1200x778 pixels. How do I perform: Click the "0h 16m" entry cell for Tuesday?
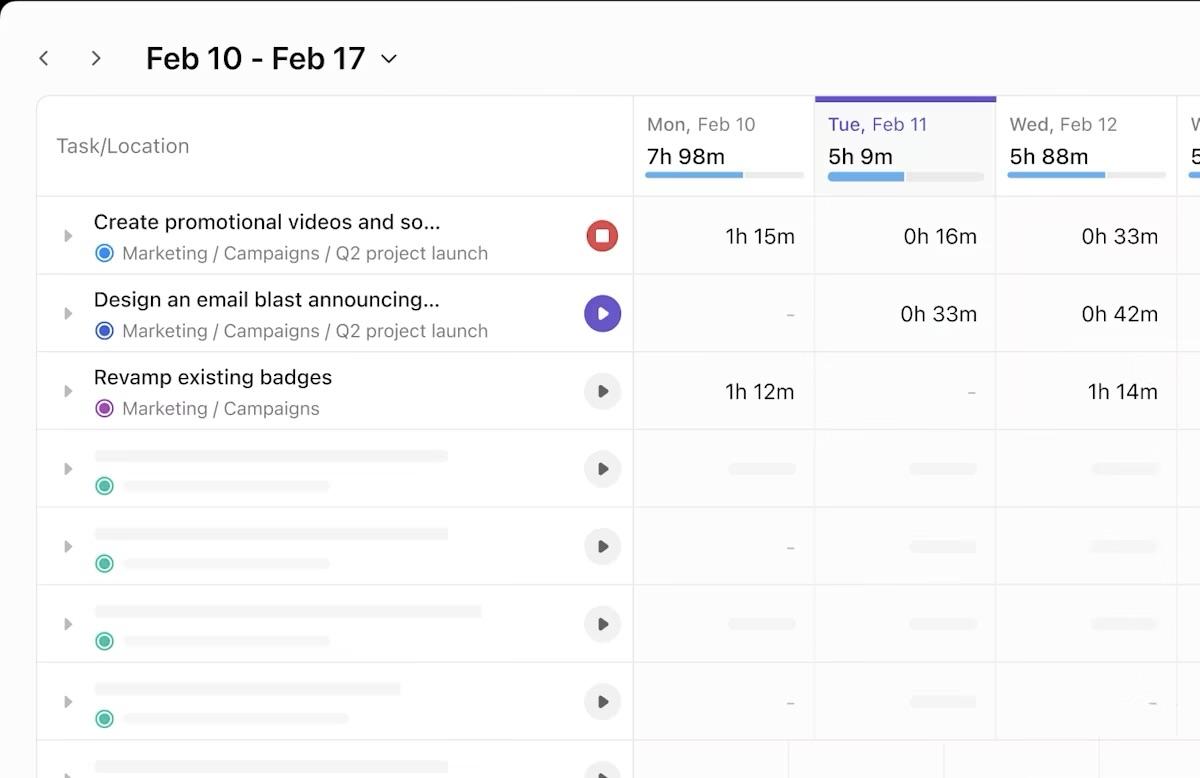tap(939, 235)
